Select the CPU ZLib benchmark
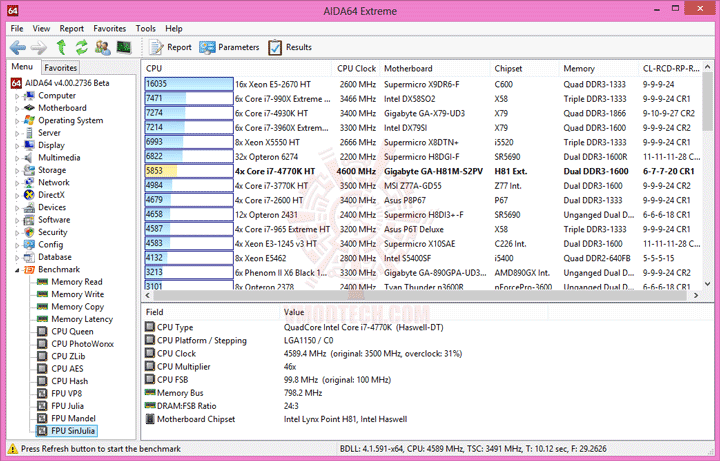Viewport: 720px width, 461px height. pyautogui.click(x=68, y=356)
